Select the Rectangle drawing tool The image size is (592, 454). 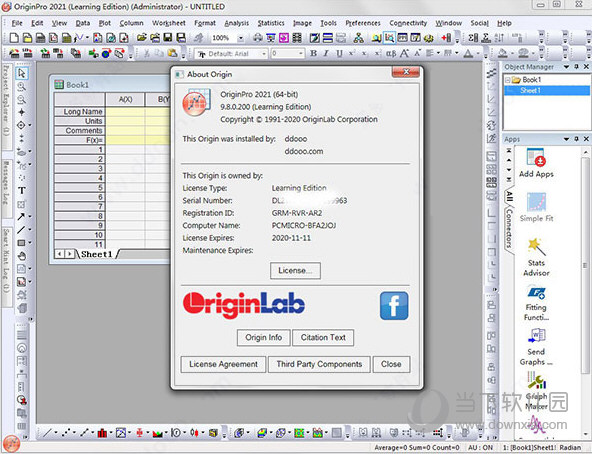21,242
